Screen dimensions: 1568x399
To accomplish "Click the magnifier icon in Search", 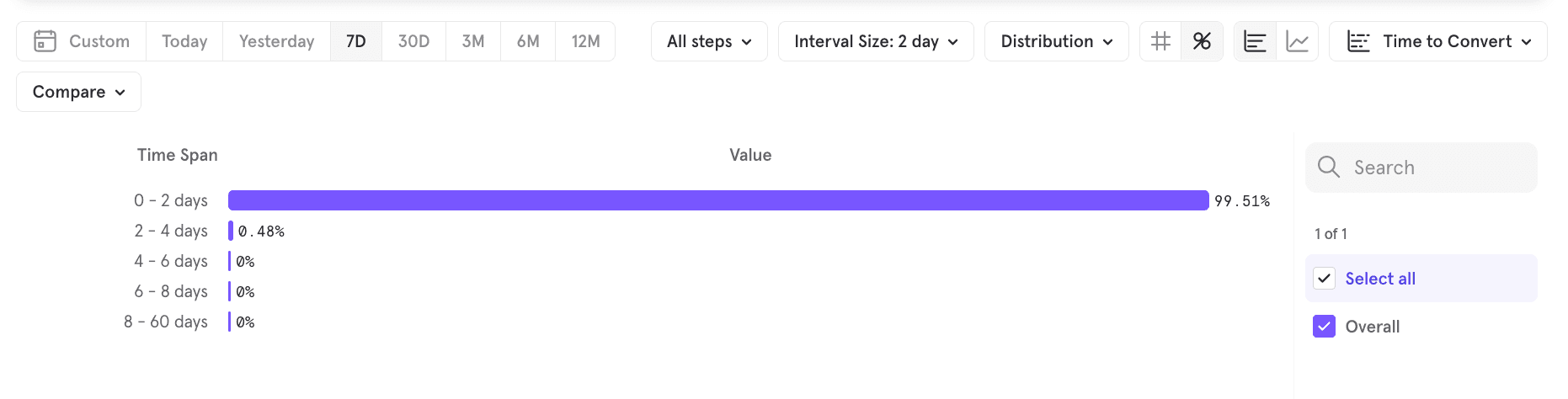I will tap(1328, 167).
